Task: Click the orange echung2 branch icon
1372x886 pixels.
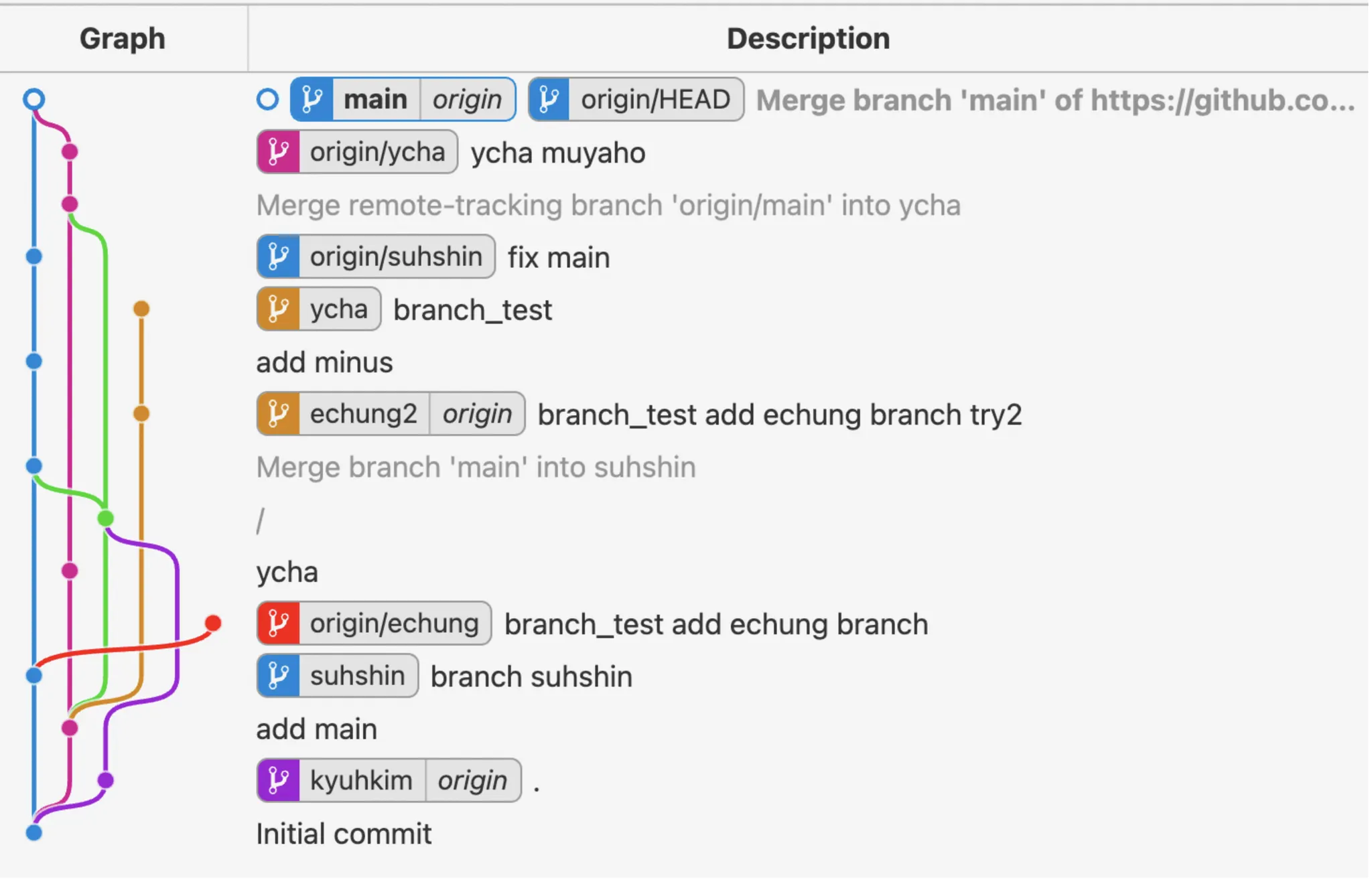Action: click(279, 414)
